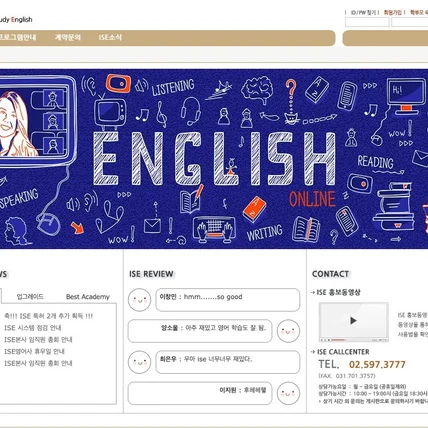Click the fax number 031.701.3757

[x=355, y=376]
